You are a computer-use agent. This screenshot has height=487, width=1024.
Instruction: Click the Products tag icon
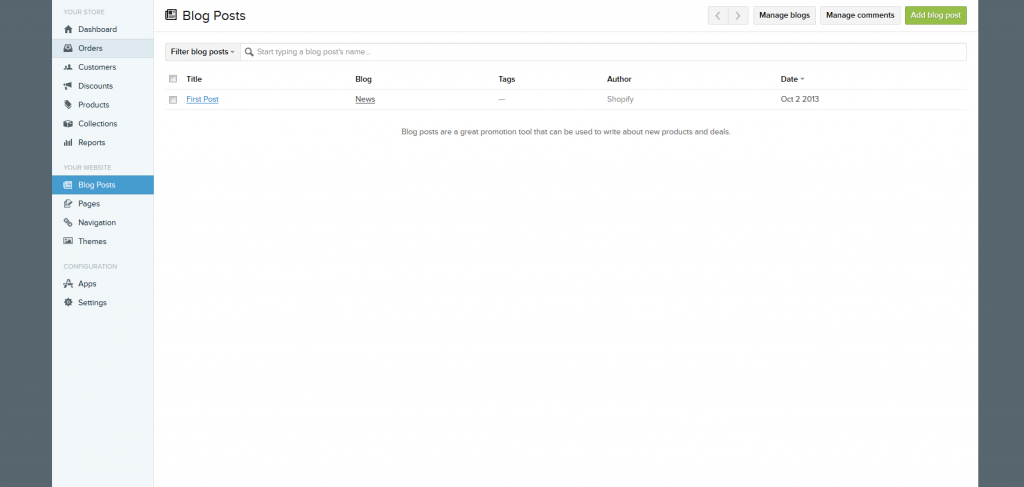68,105
